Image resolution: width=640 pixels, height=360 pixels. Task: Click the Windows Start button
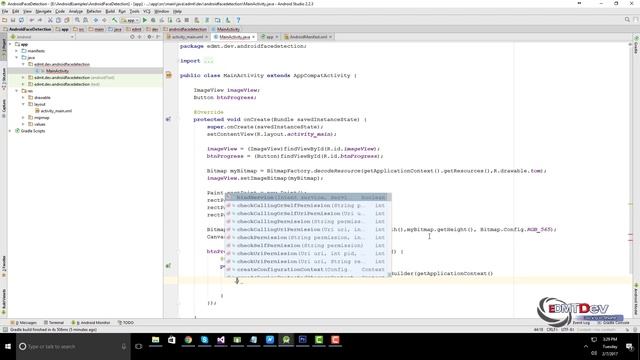click(x=8, y=347)
